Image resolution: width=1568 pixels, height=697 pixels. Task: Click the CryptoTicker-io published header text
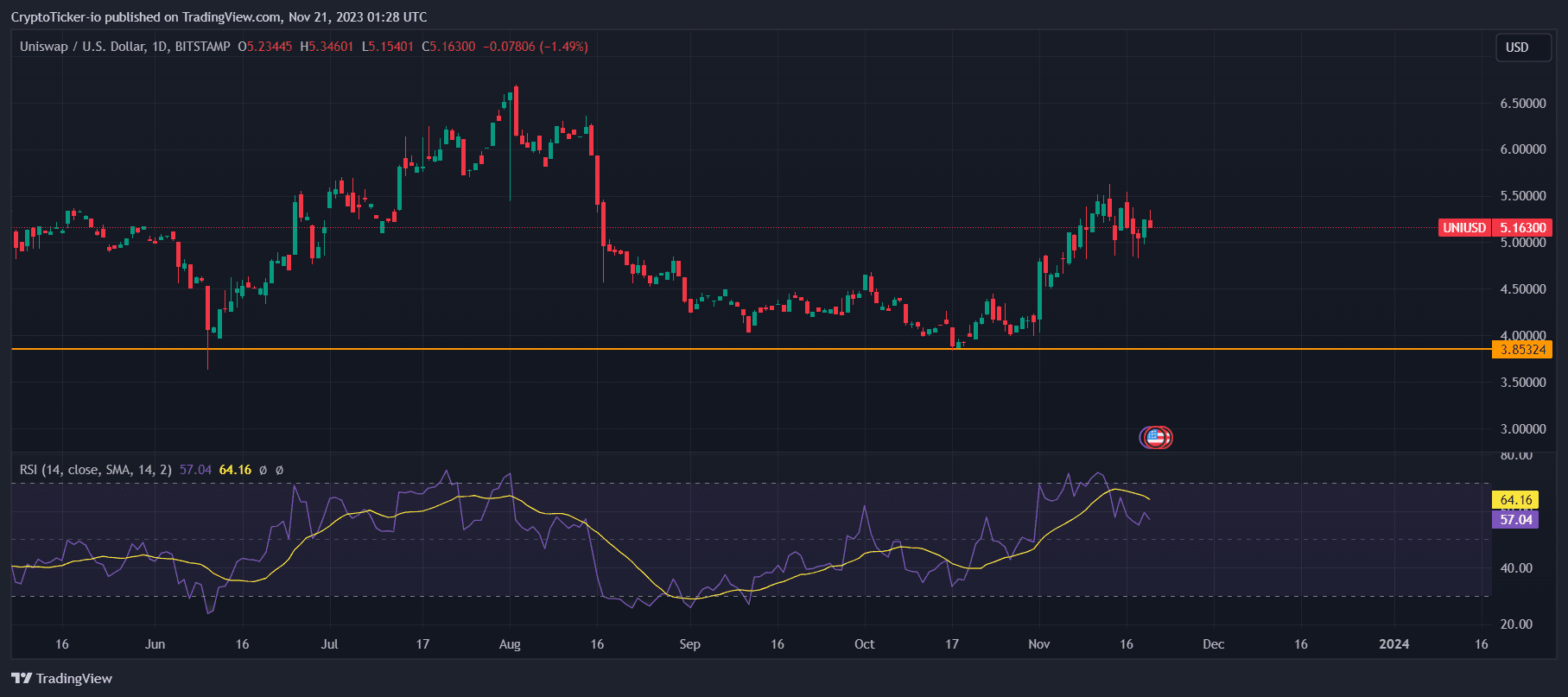coord(219,17)
